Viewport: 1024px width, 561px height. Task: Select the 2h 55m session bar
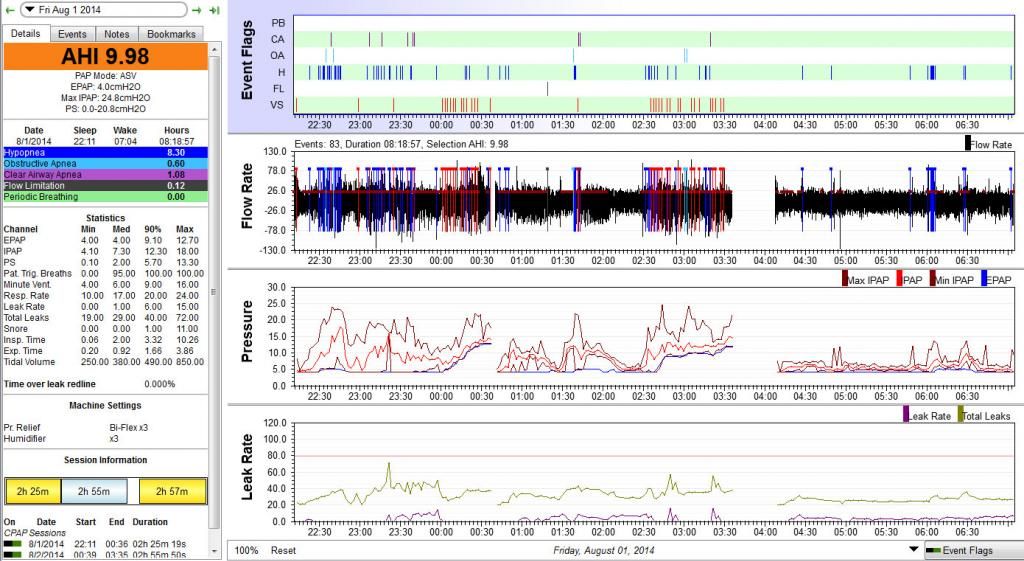pyautogui.click(x=94, y=491)
